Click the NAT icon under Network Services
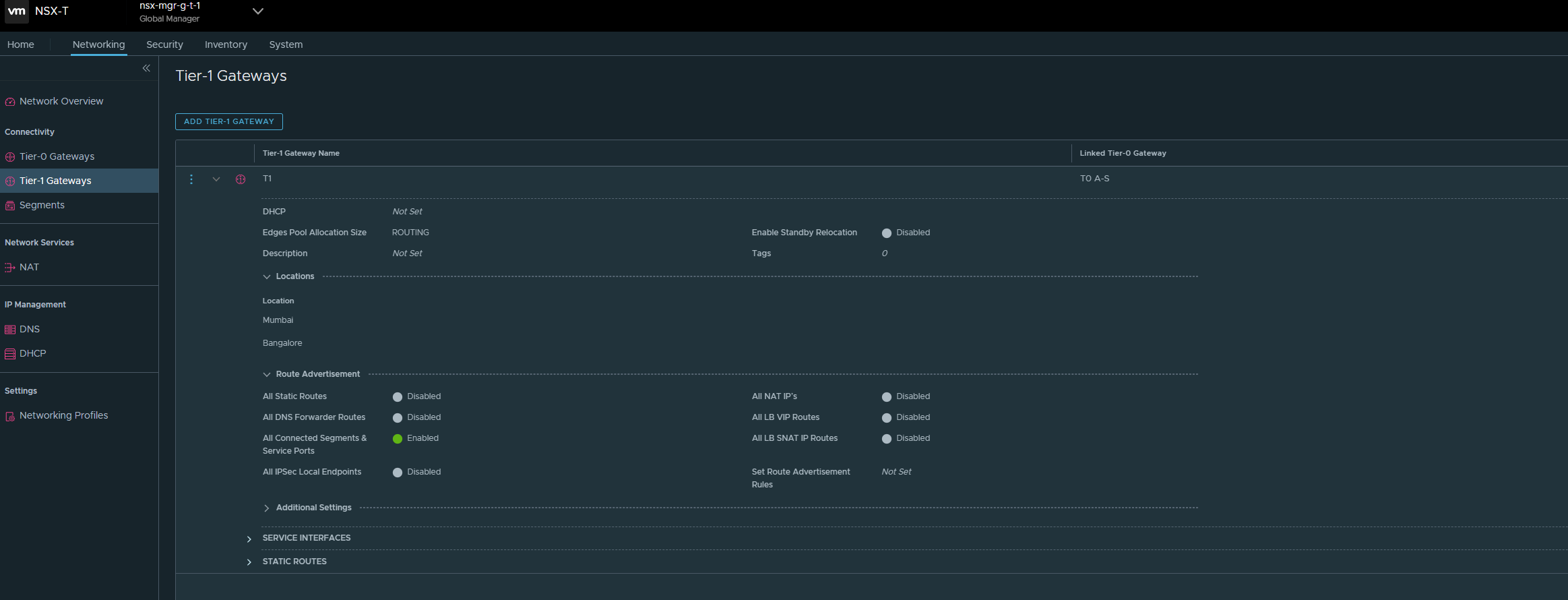The height and width of the screenshot is (600, 1568). tap(10, 268)
